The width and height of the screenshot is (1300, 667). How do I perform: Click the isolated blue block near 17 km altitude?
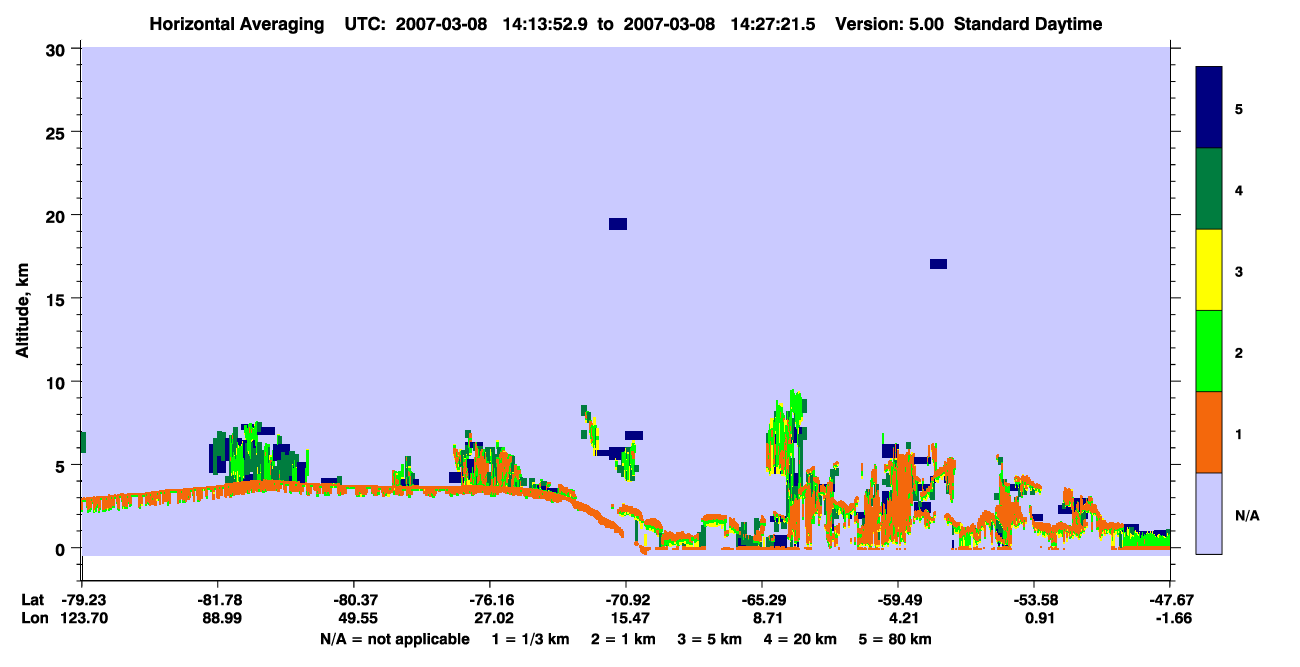(938, 264)
